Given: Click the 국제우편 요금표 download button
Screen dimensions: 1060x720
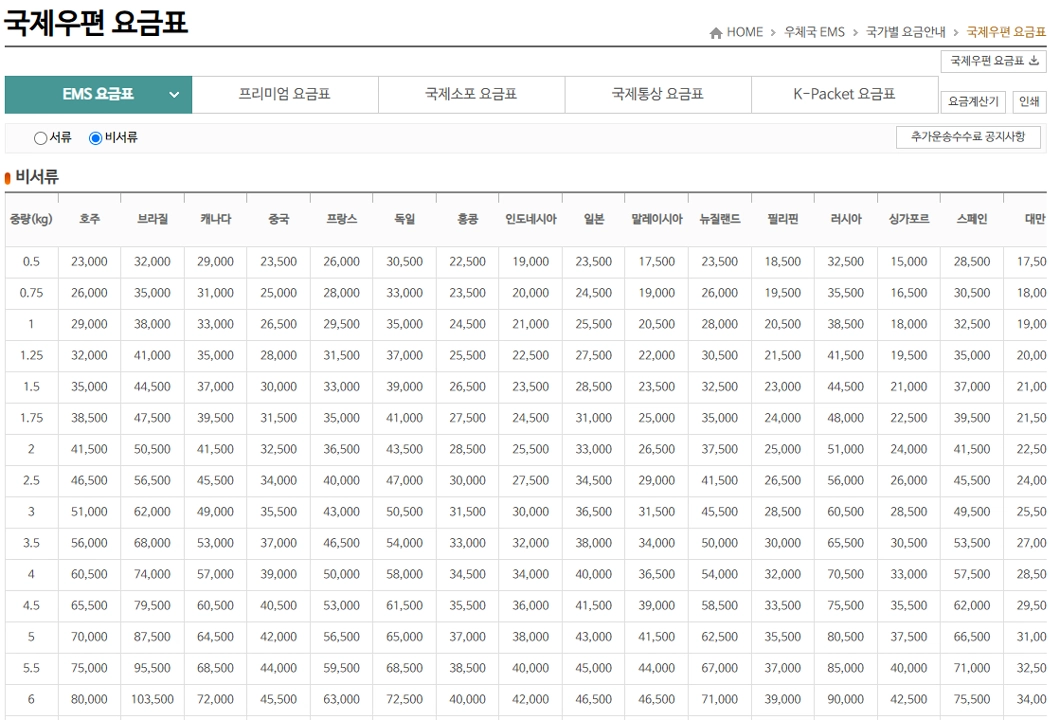Looking at the screenshot, I should (x=995, y=61).
